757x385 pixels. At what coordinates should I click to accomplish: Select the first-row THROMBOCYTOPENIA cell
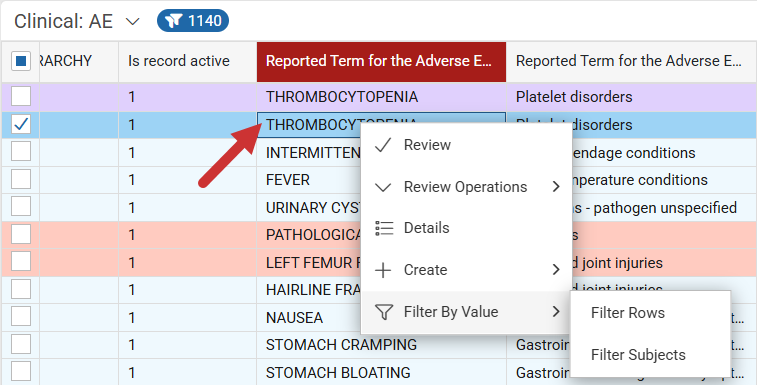(x=381, y=97)
